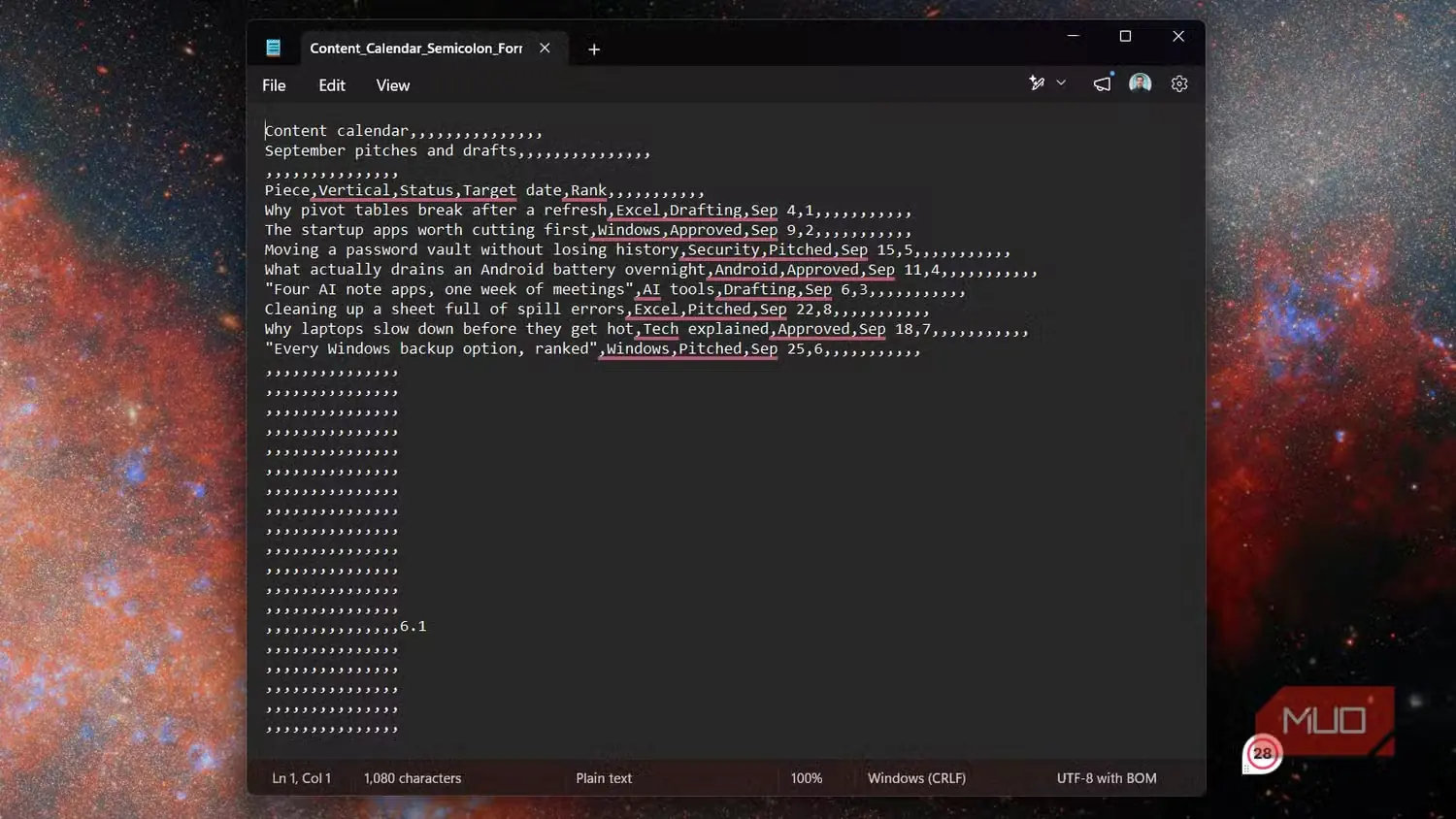Open Notepad settings gear
This screenshot has width=1456, height=819.
tap(1179, 83)
